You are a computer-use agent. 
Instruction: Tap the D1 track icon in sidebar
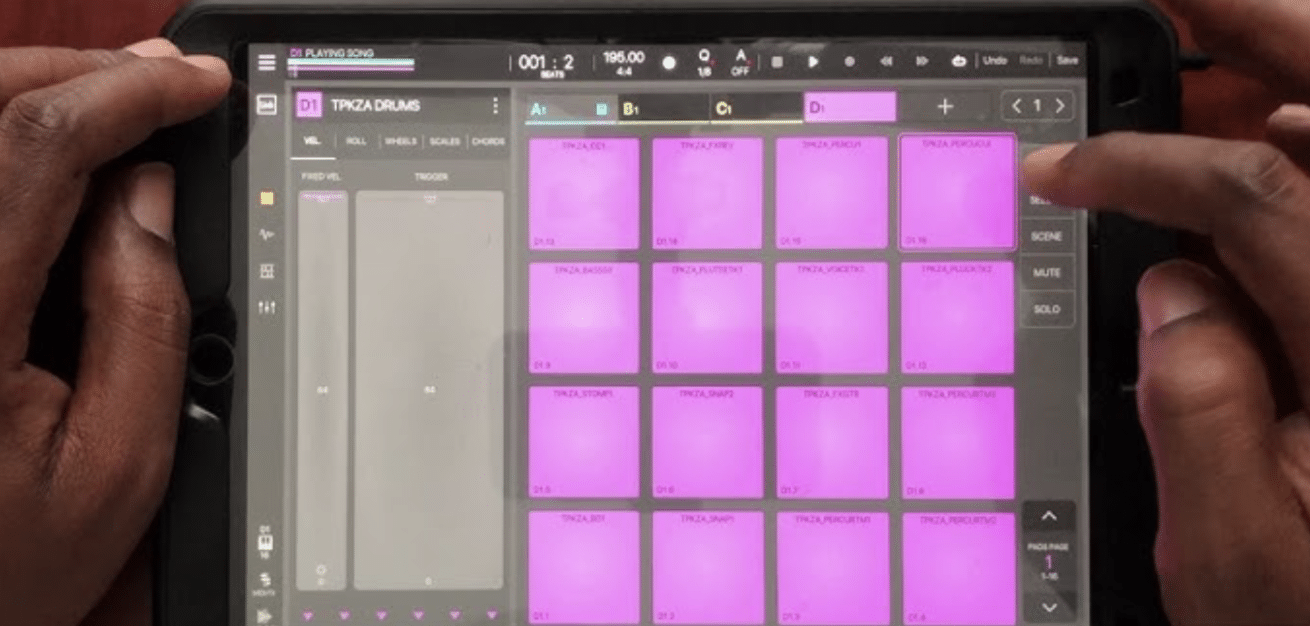click(266, 540)
